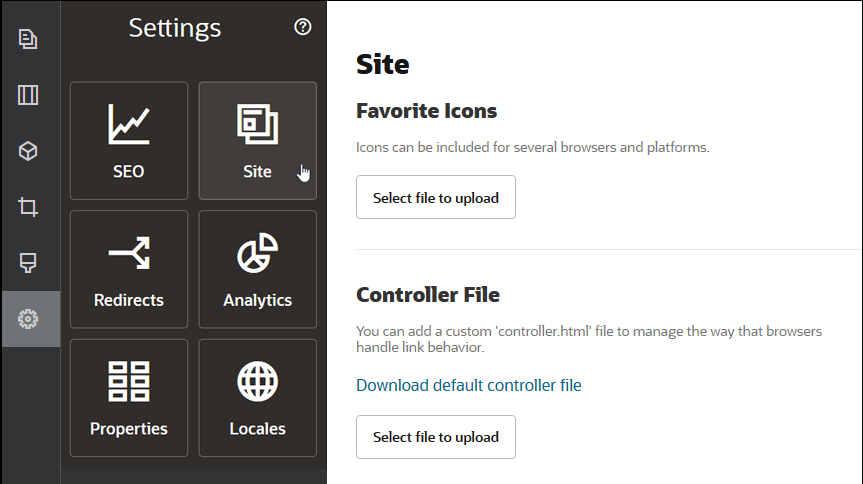Click the gear settings icon in sidebar
Viewport: 863px width, 484px height.
pyautogui.click(x=28, y=319)
